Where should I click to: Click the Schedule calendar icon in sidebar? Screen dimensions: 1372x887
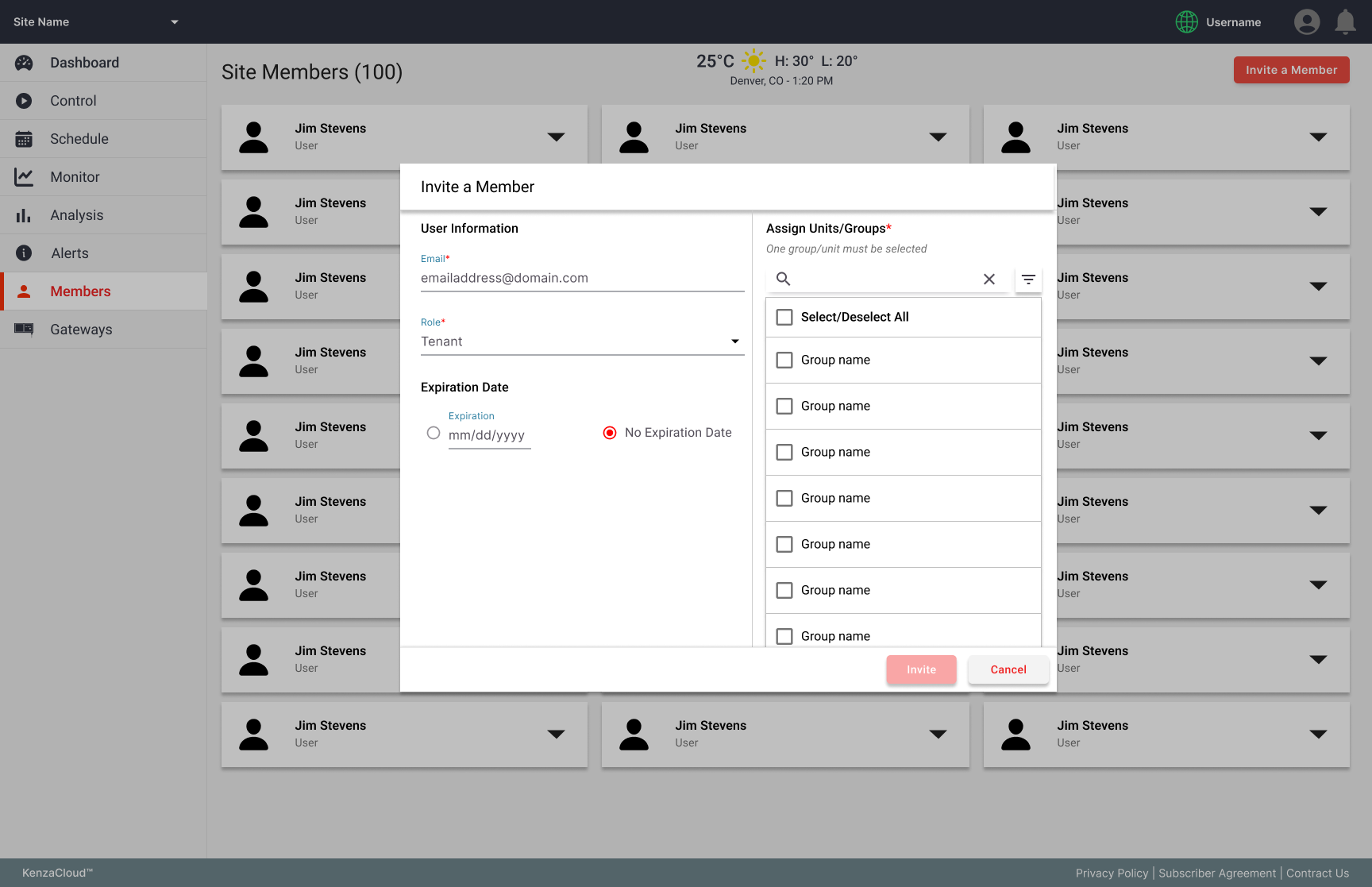(x=24, y=139)
